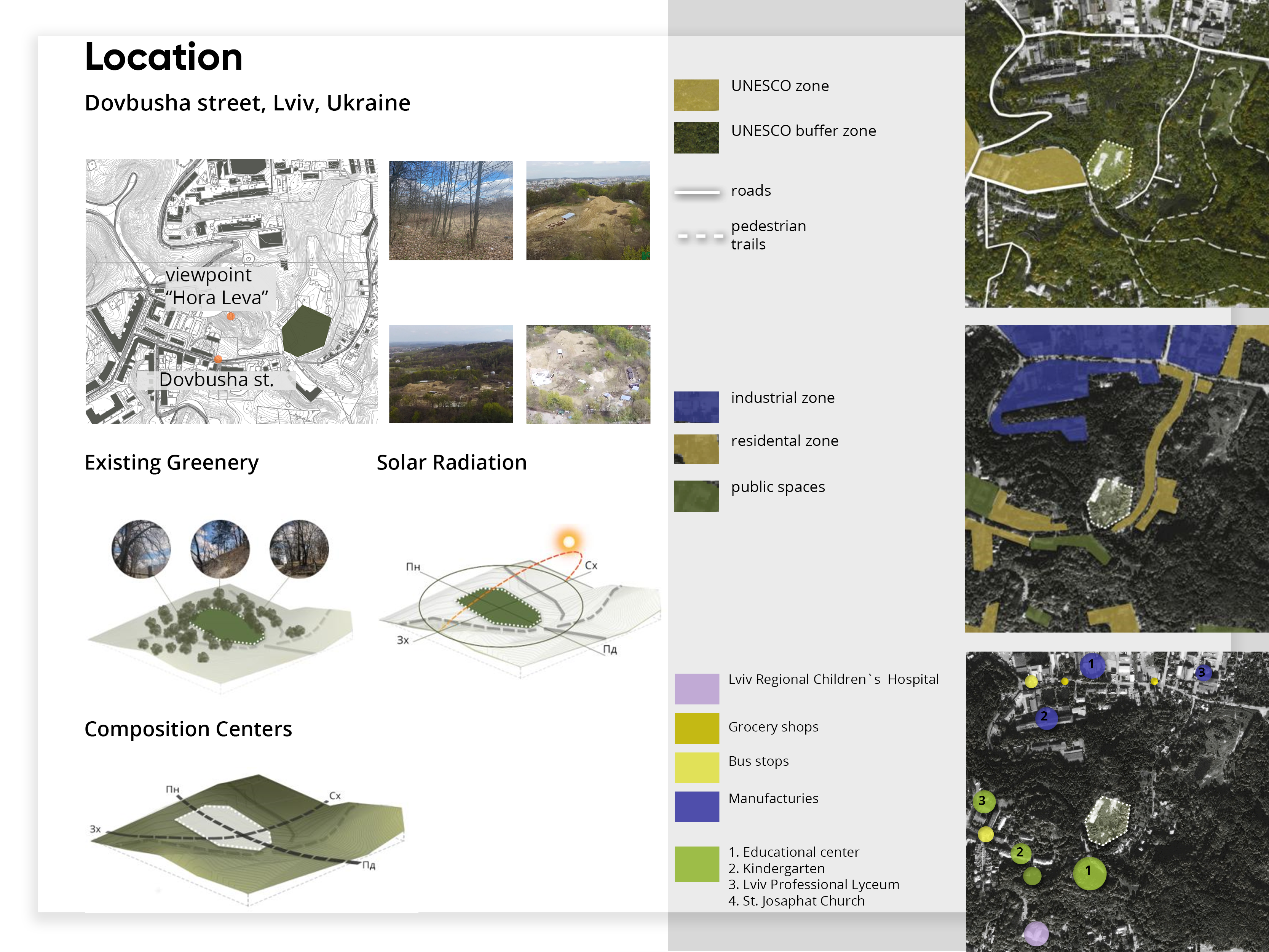Click the orange marker on Dovbusha st.
Viewport: 1269px width, 952px height.
pyautogui.click(x=218, y=359)
